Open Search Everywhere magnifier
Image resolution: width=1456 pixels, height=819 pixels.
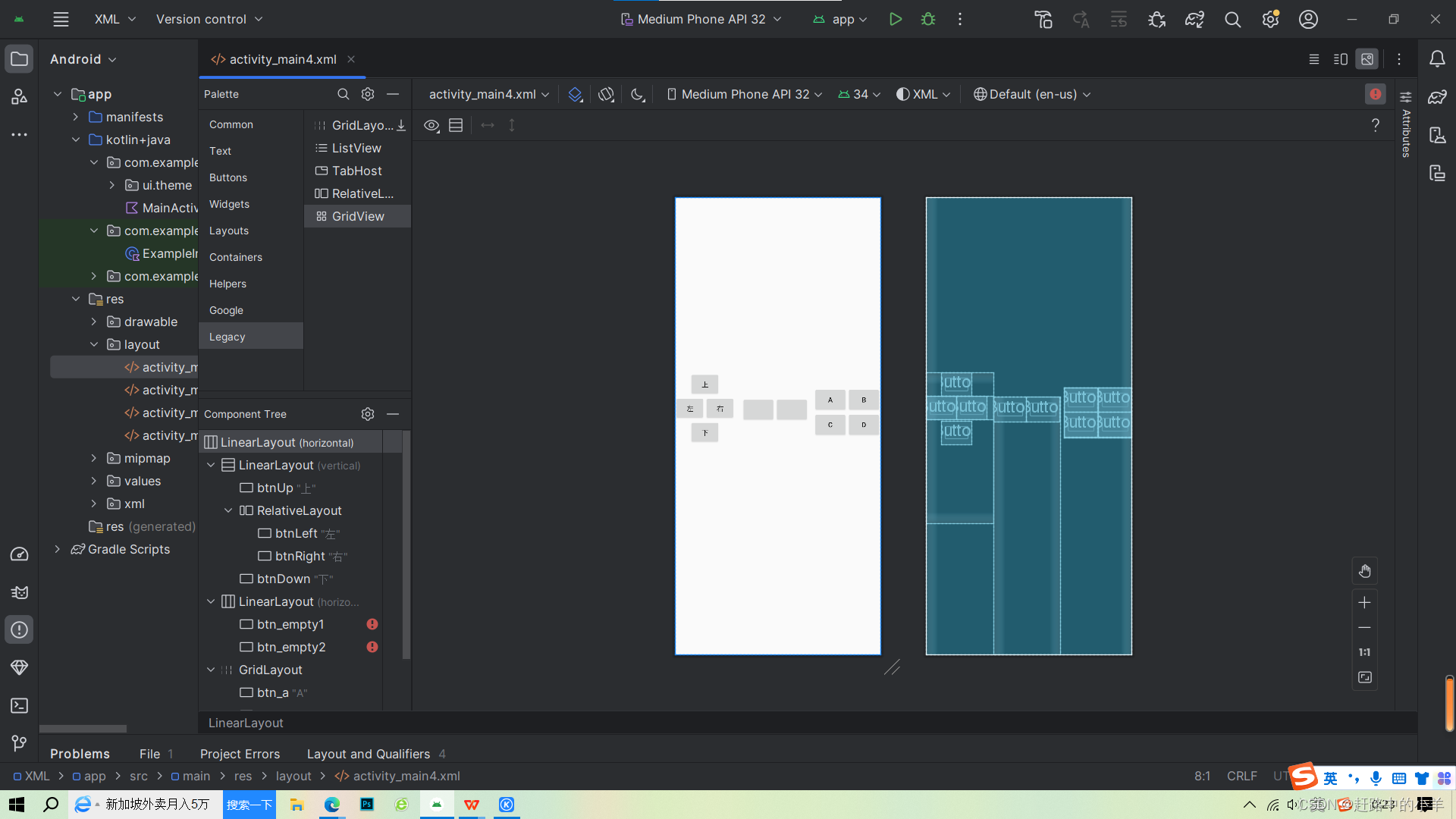click(x=1232, y=19)
